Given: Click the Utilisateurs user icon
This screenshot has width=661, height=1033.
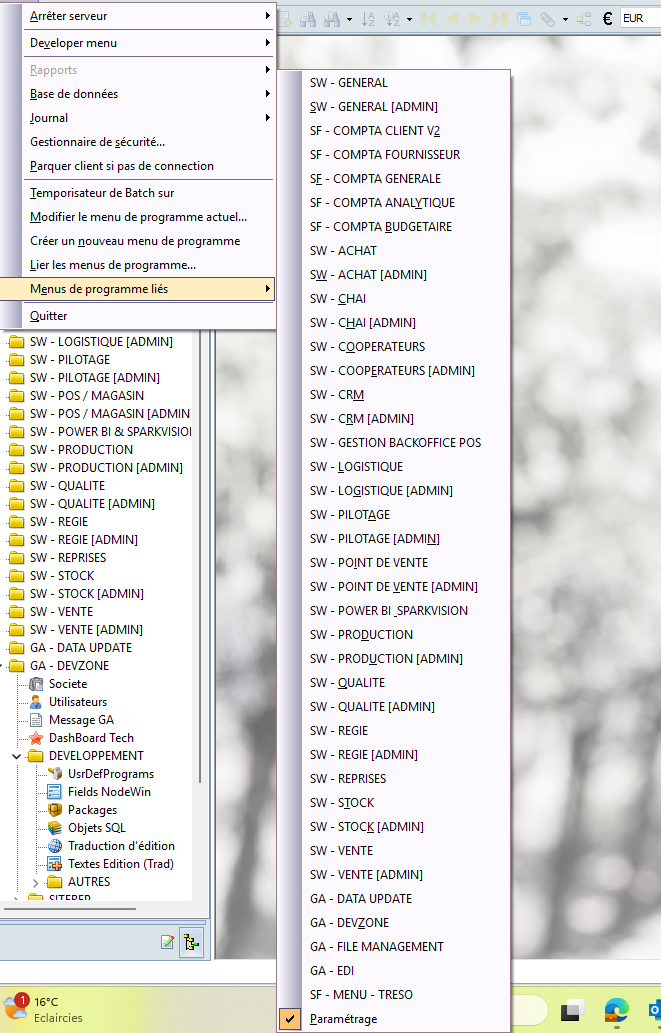Looking at the screenshot, I should 37,702.
